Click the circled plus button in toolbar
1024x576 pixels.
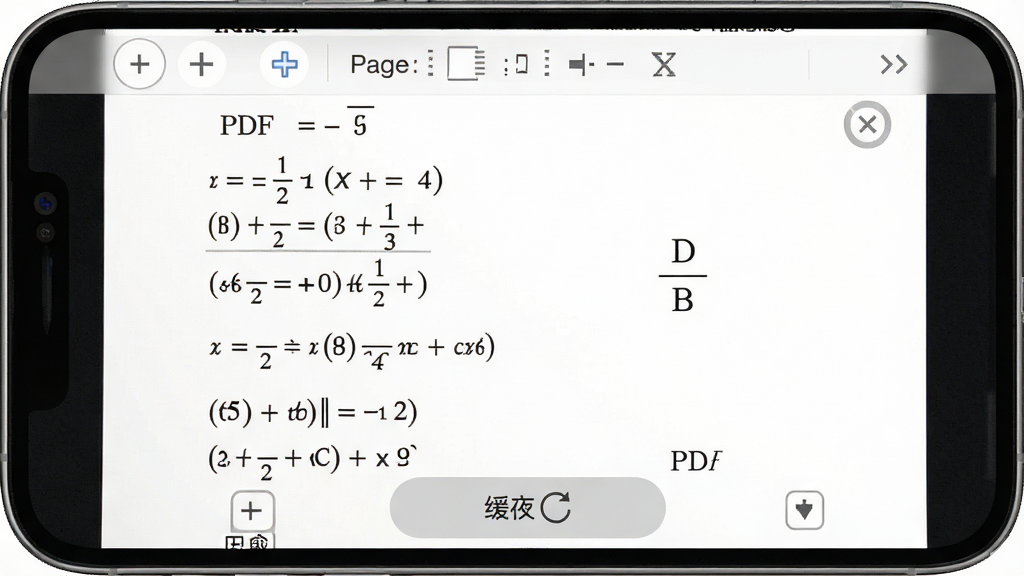(139, 64)
